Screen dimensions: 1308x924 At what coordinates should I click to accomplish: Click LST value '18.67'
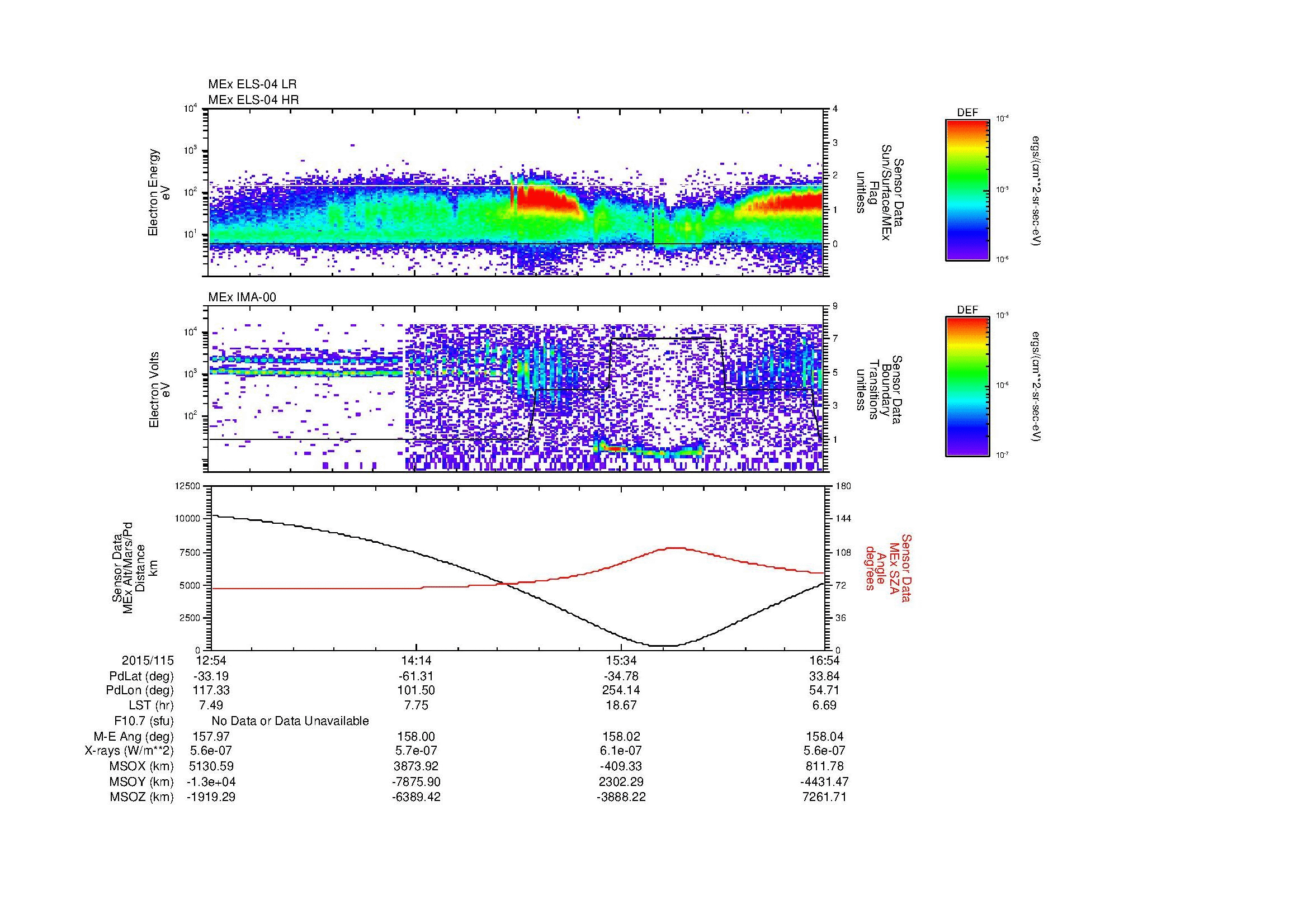(621, 705)
